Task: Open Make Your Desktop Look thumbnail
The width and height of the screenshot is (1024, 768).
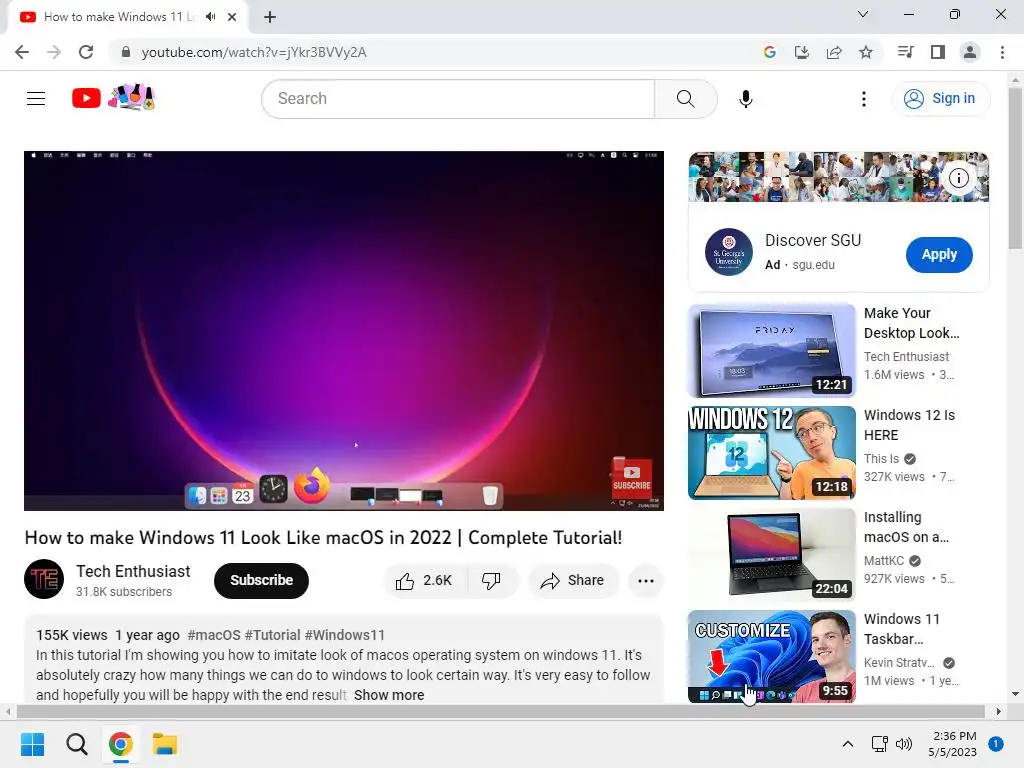Action: (772, 350)
